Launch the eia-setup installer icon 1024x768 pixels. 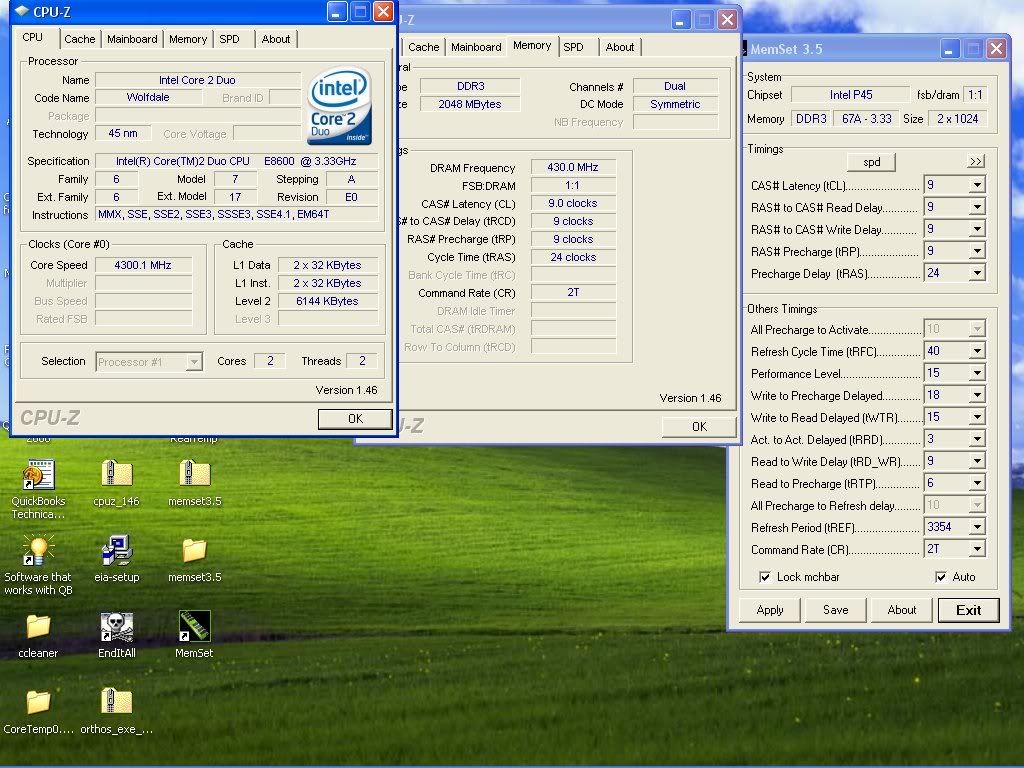point(117,551)
